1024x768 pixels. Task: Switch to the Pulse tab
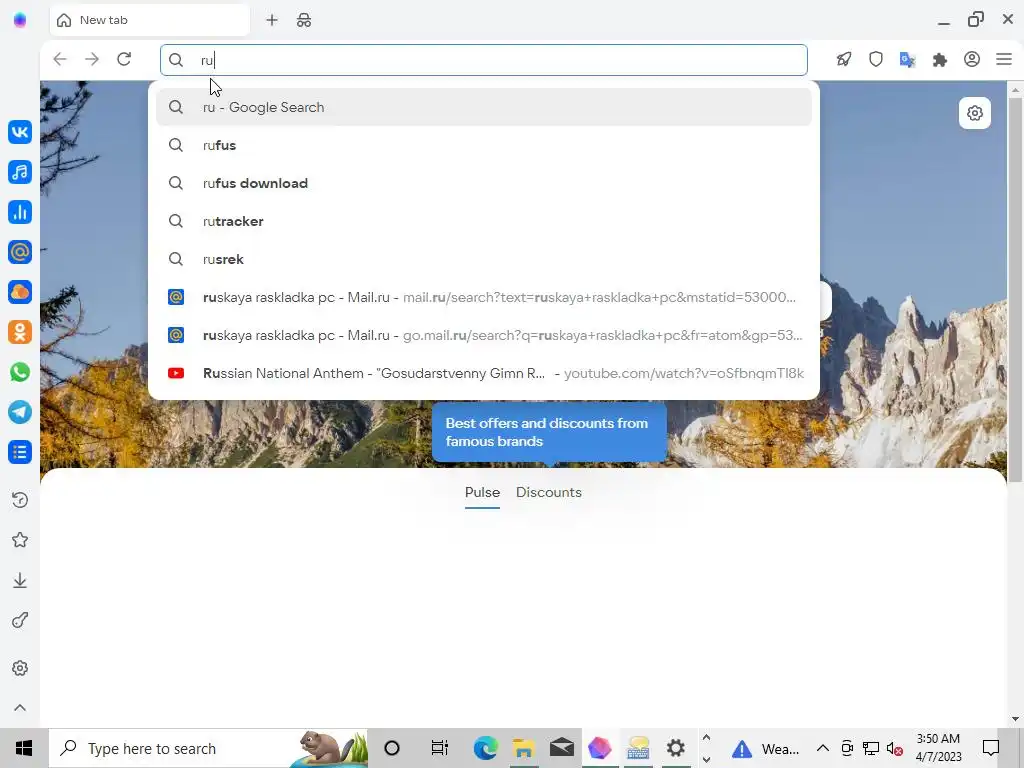(x=482, y=492)
